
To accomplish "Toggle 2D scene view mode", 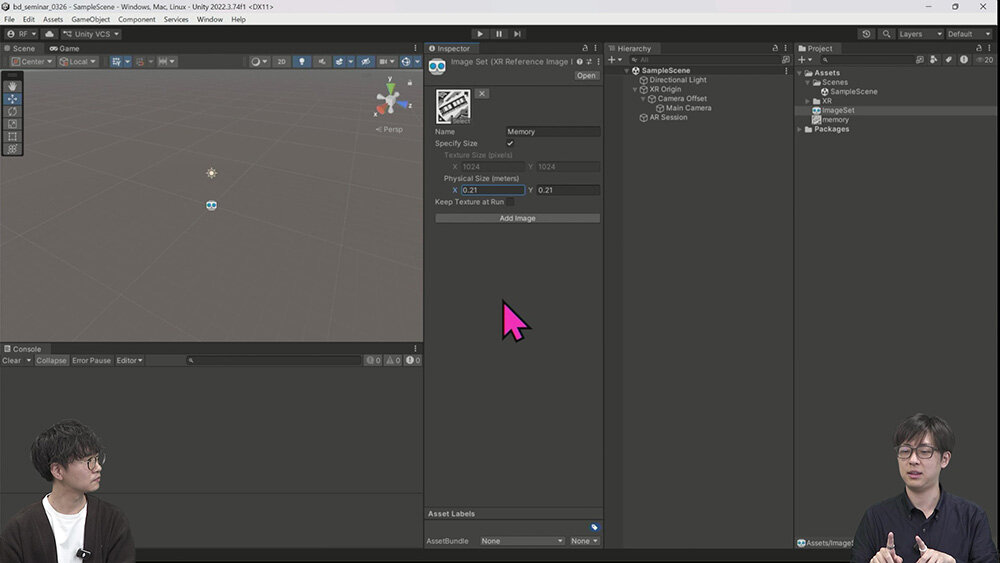I will (x=282, y=62).
